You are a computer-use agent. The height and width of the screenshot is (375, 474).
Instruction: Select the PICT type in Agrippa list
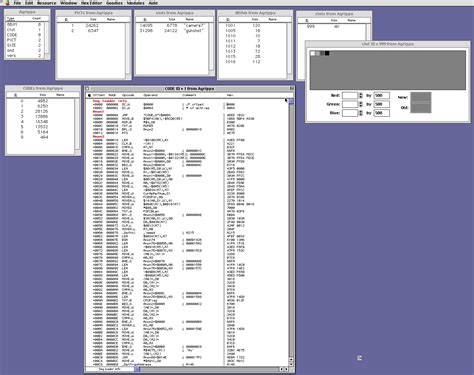coord(24,40)
